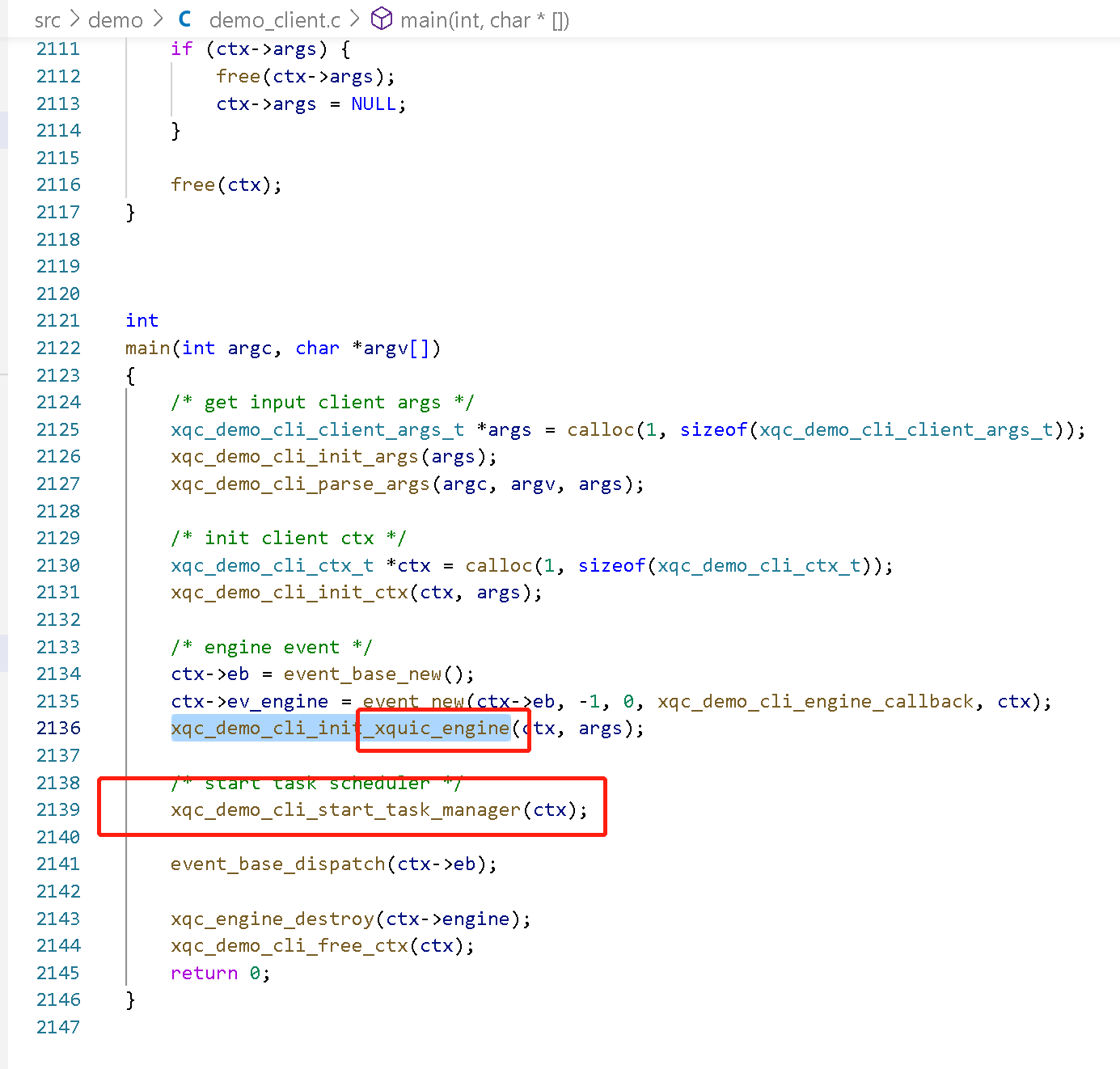Place cursor on the return 0 statement

pyautogui.click(x=218, y=973)
